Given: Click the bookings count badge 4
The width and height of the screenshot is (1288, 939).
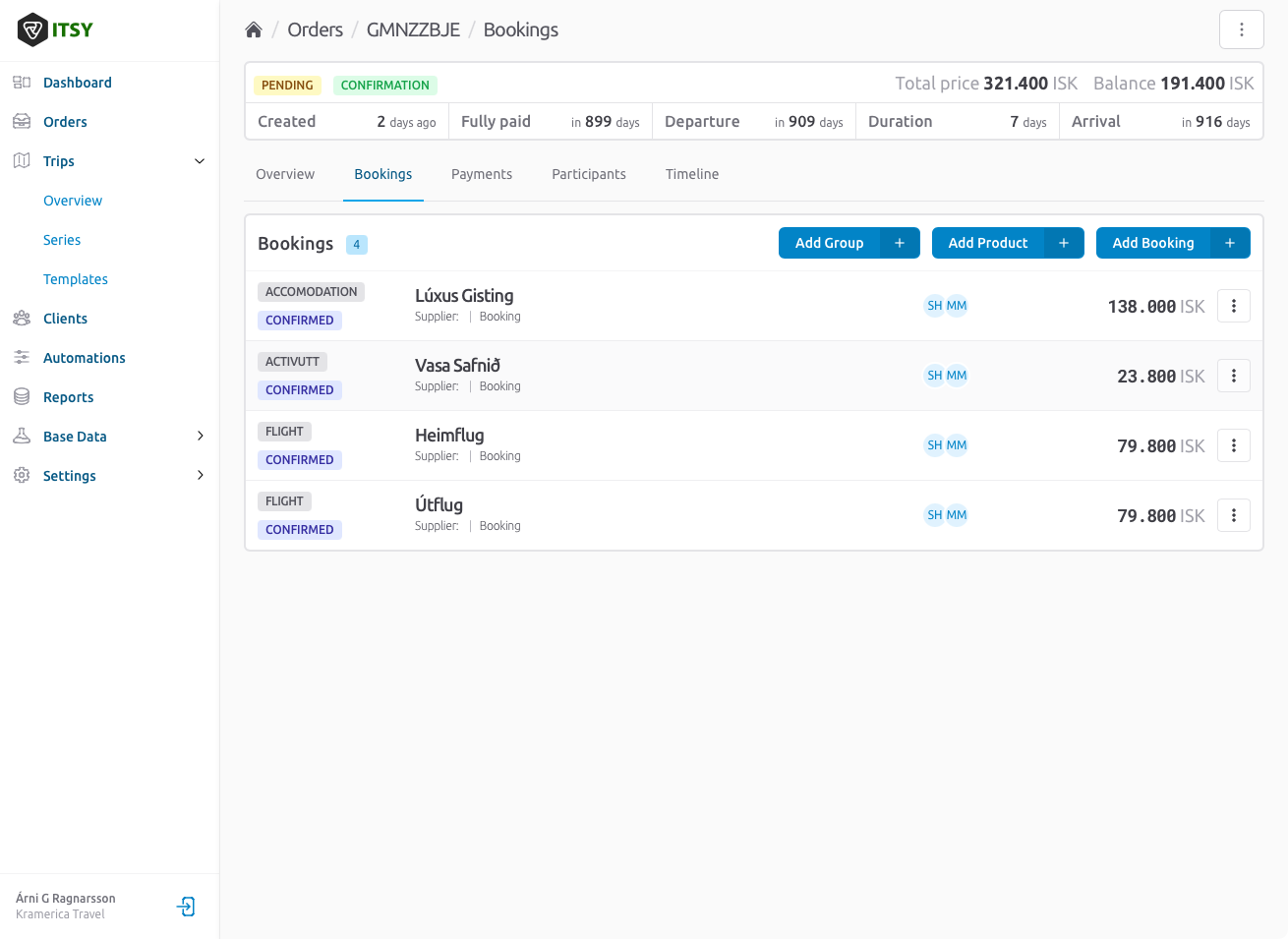Looking at the screenshot, I should click(357, 245).
